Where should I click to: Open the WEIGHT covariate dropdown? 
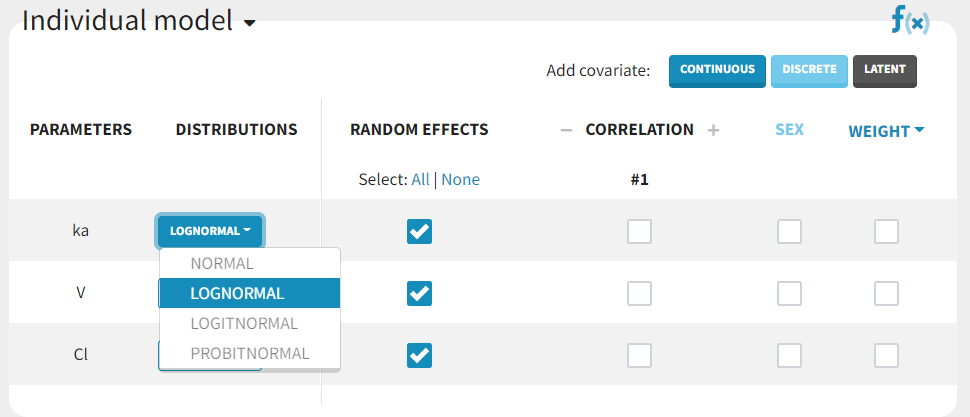886,130
